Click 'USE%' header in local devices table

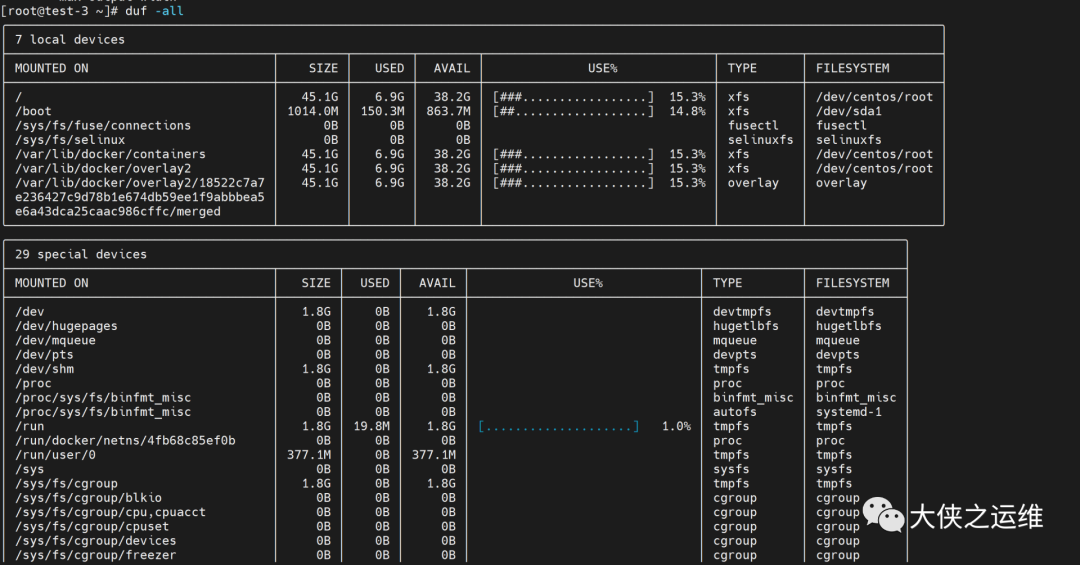[603, 68]
